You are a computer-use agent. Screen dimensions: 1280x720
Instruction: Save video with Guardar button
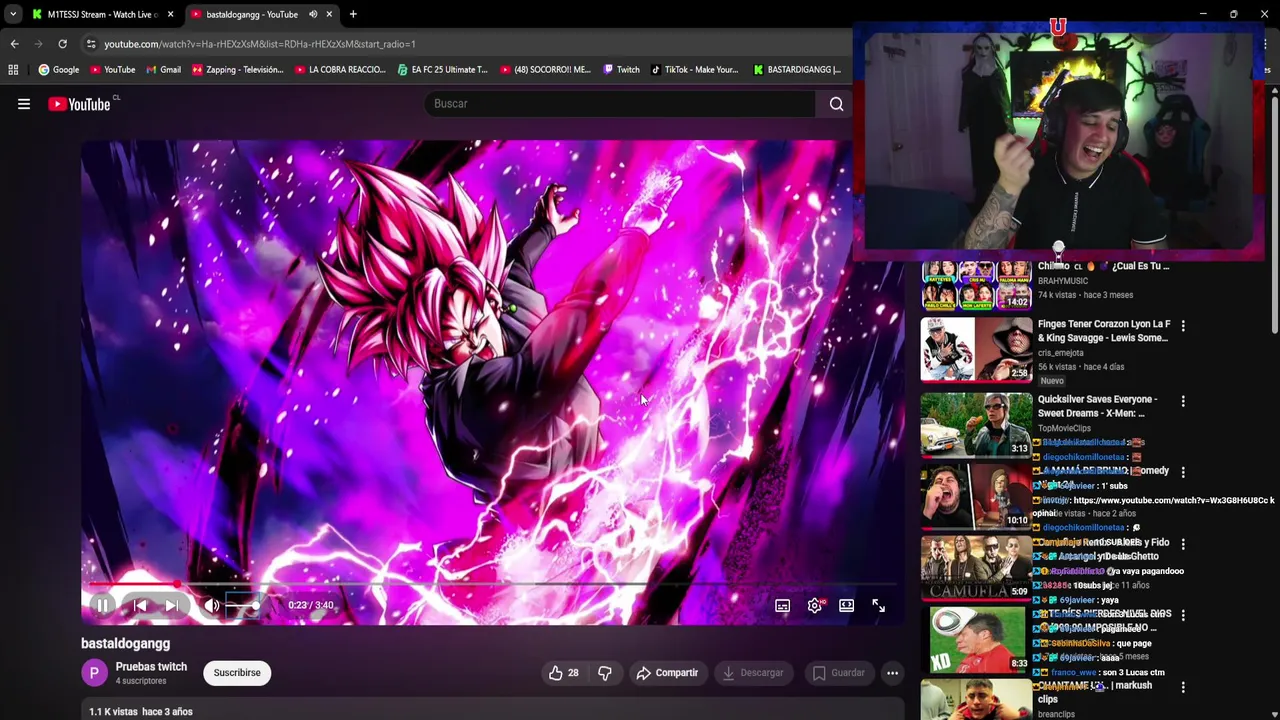[838, 673]
